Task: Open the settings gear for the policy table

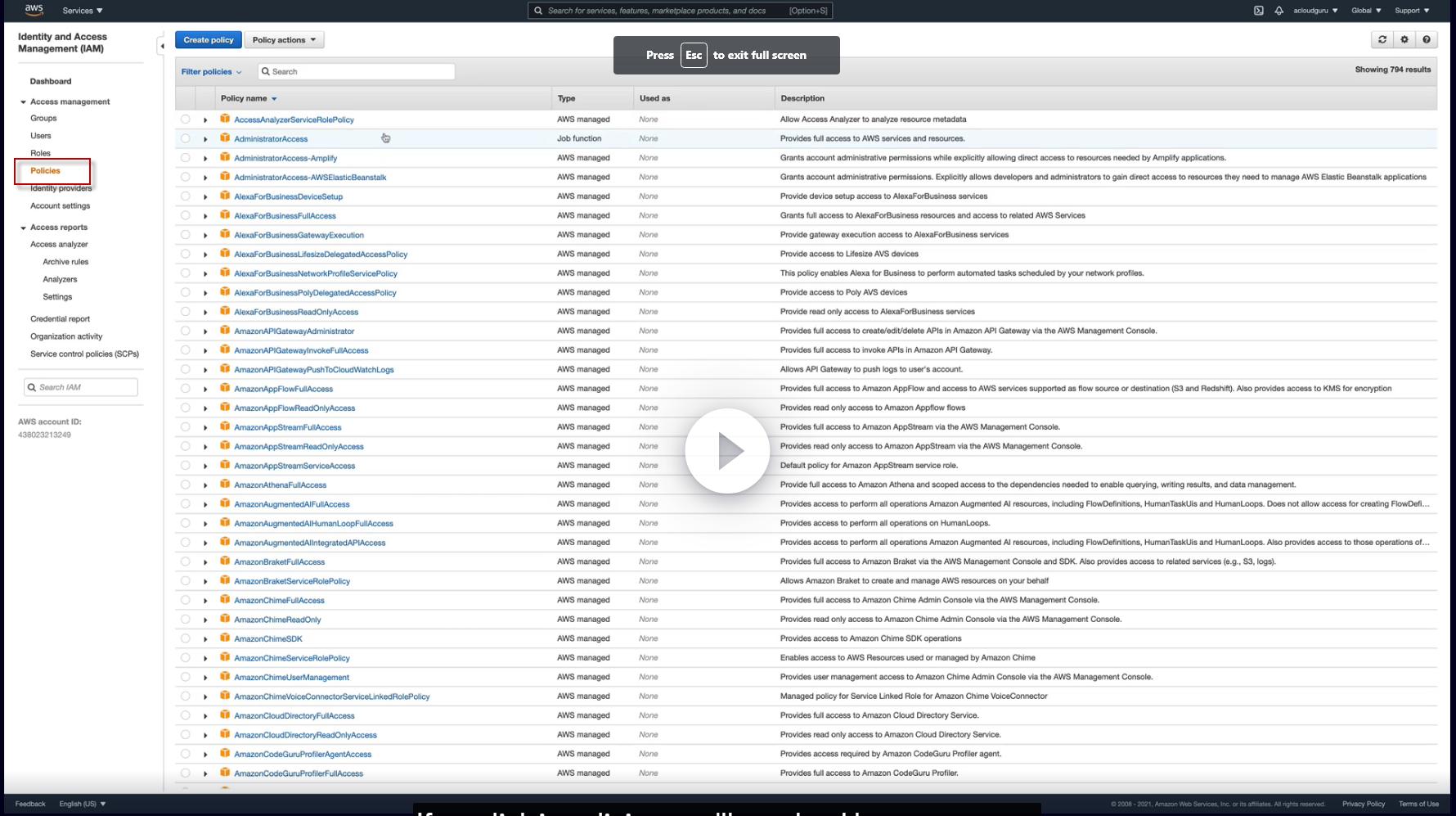Action: click(1404, 39)
